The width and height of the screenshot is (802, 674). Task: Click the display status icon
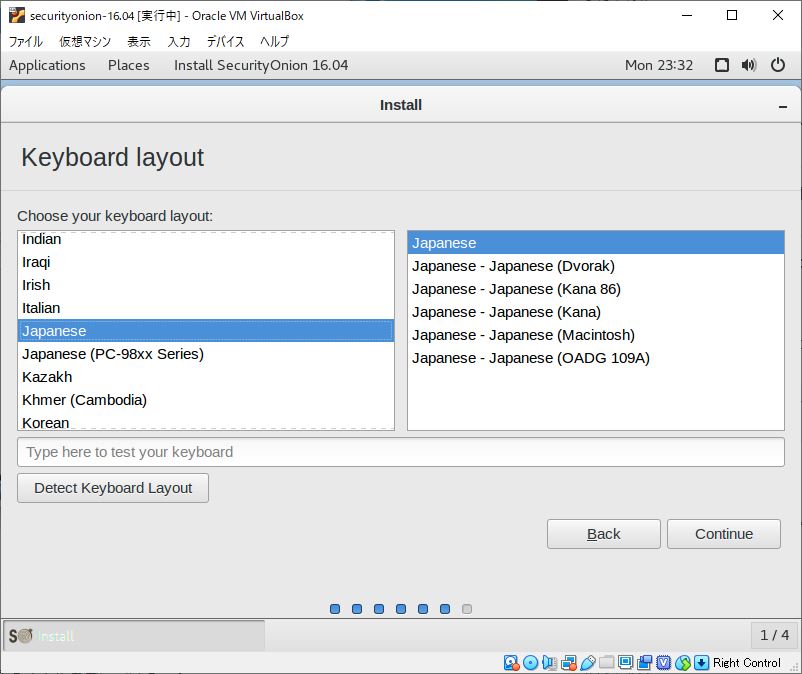coord(625,663)
